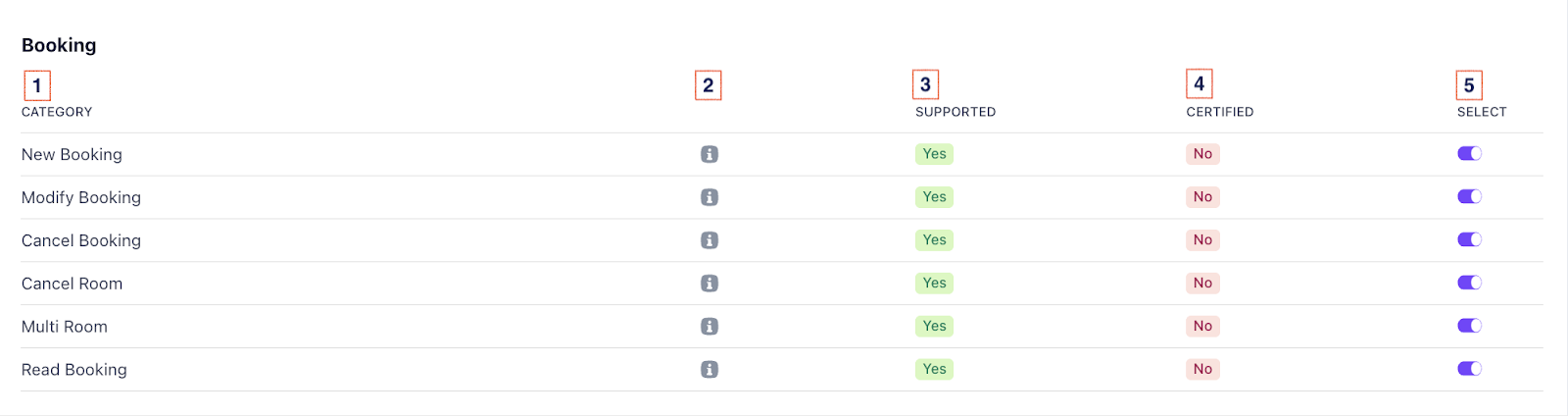1568x416 pixels.
Task: Click the Supported Yes badge for New Booking
Action: (x=934, y=154)
